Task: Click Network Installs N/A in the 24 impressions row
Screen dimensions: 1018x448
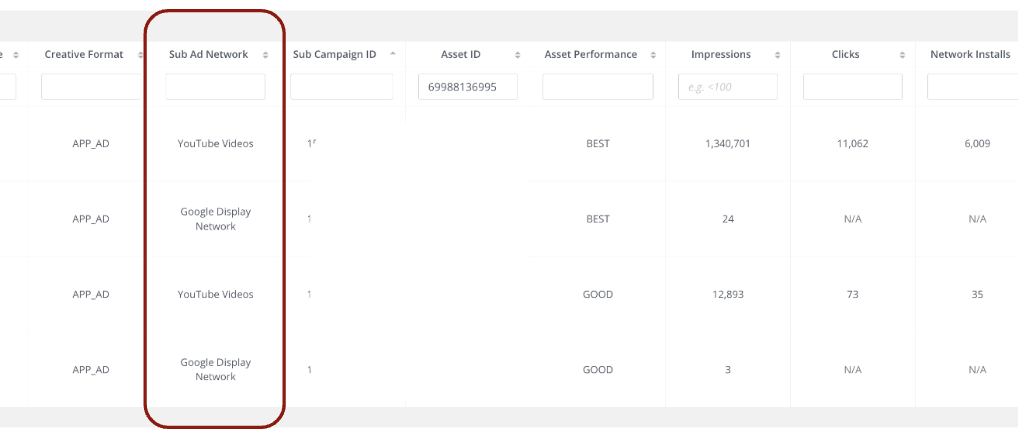Action: (977, 219)
